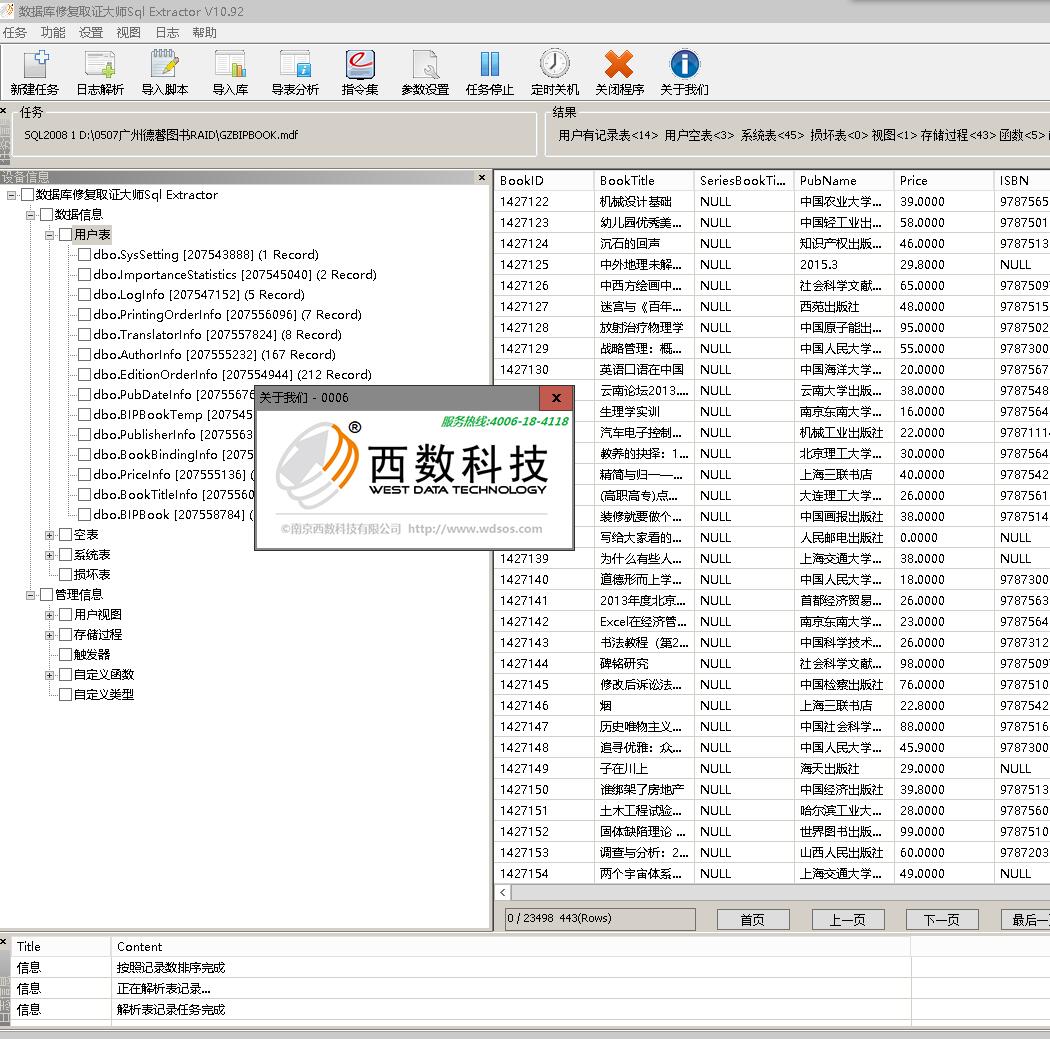This screenshot has width=1050, height=1039.
Task: Enable the 用户表 checkbox
Action: (65, 234)
